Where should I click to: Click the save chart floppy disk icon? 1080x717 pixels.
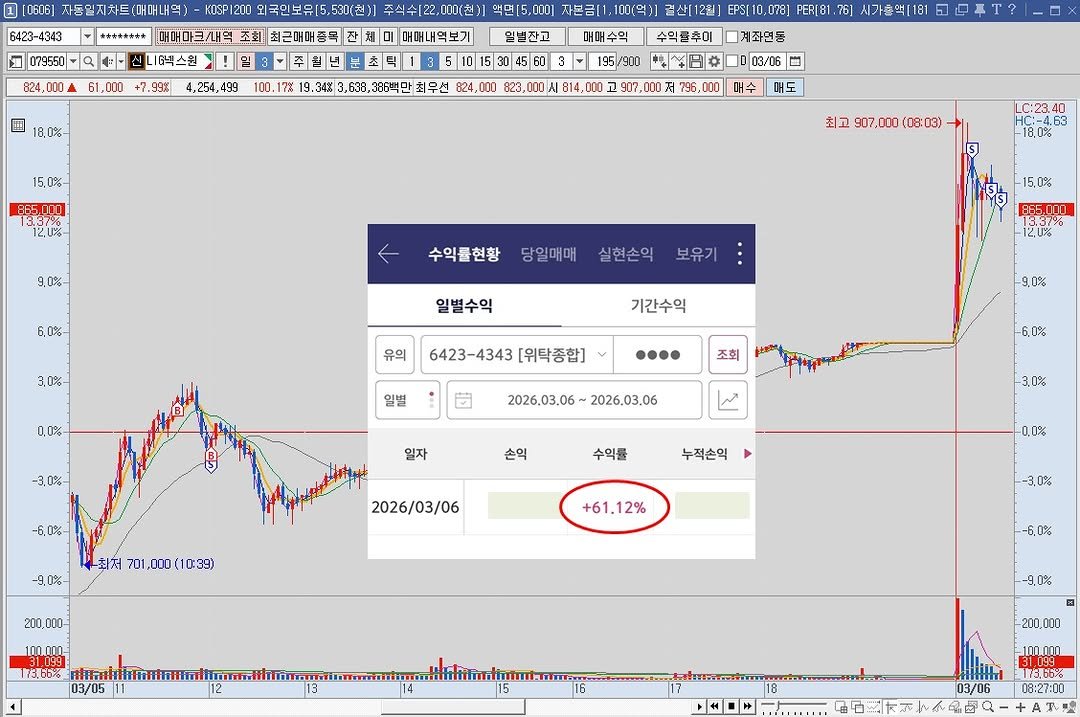(x=696, y=61)
